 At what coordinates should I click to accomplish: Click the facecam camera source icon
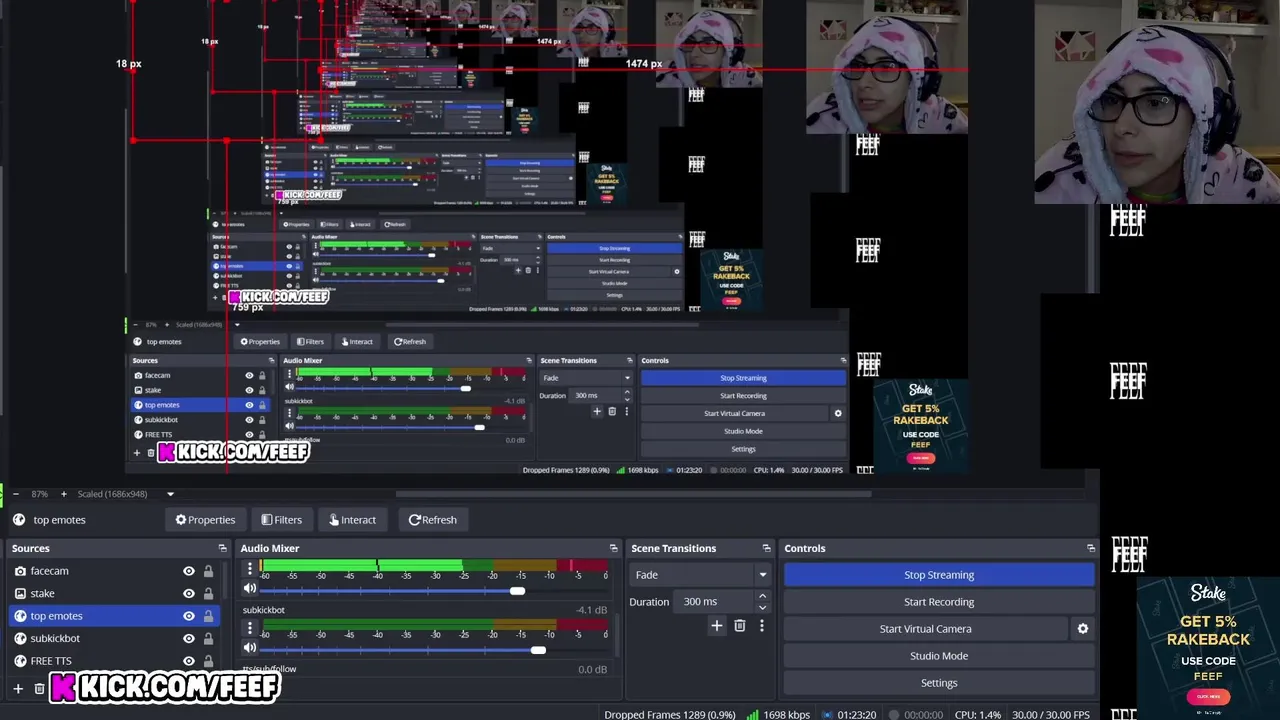coord(20,571)
